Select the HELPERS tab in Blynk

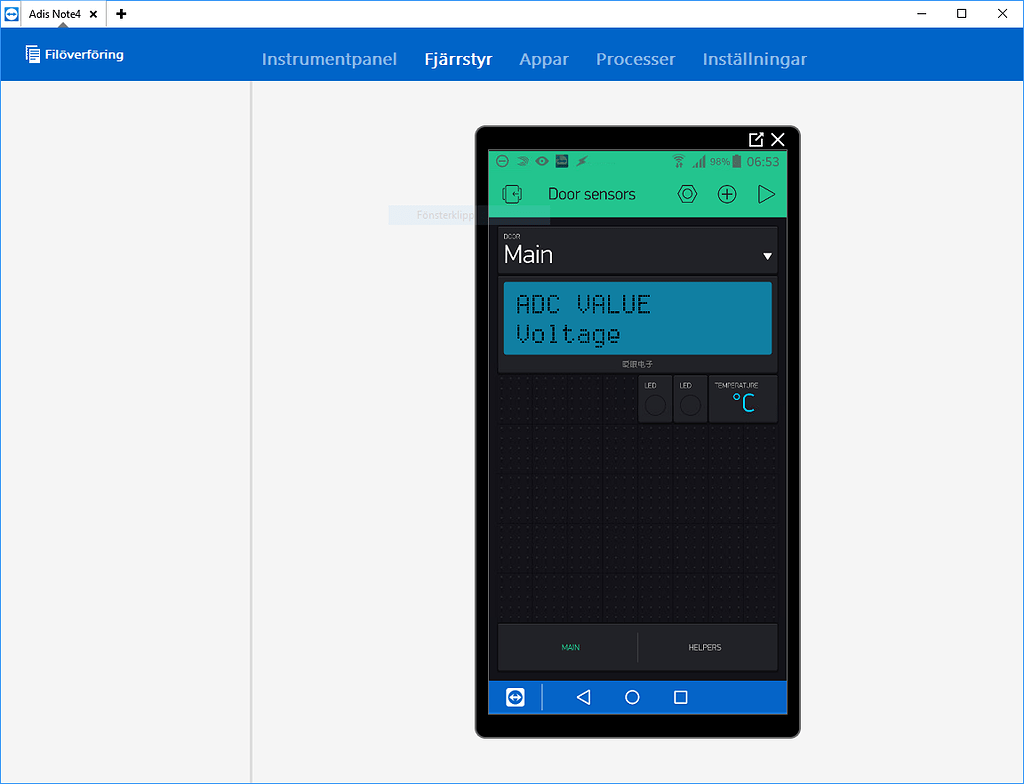706,647
